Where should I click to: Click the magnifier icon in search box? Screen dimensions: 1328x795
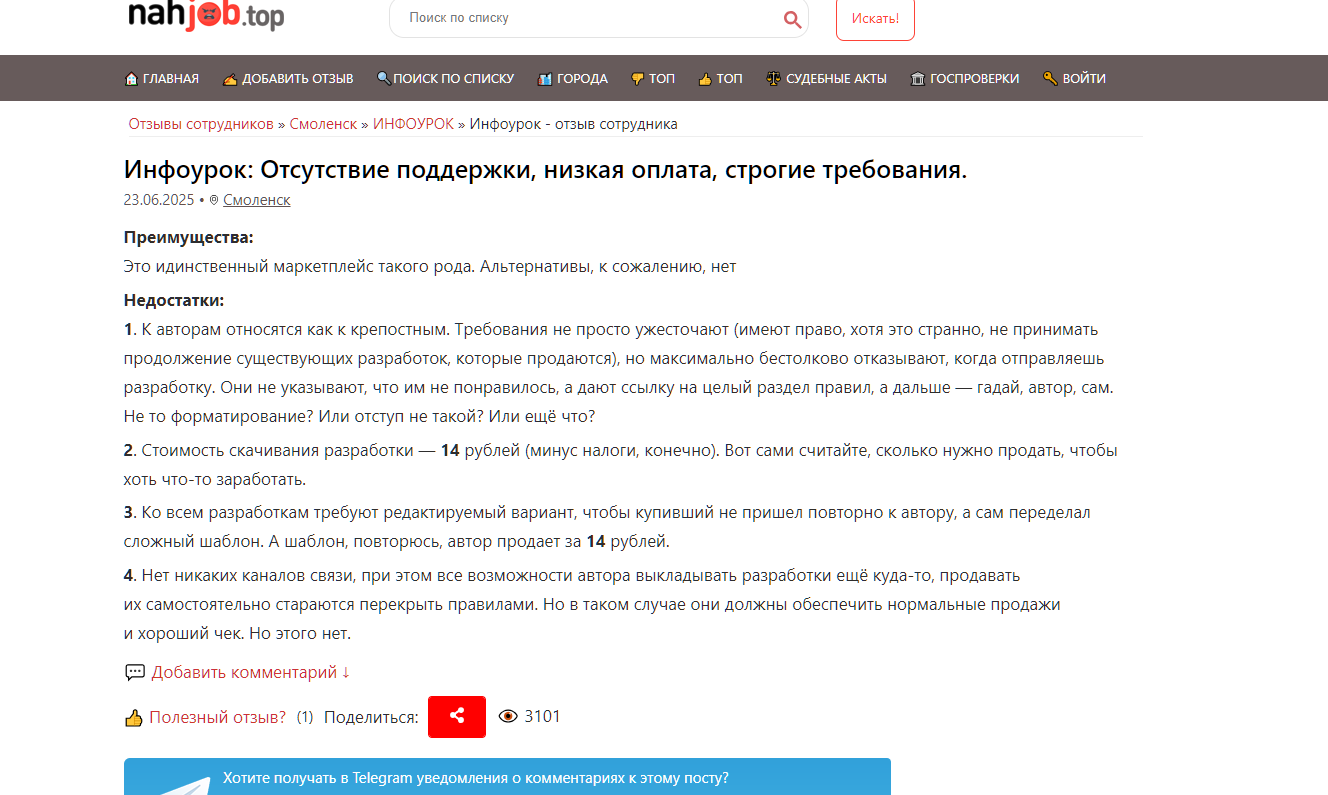792,19
